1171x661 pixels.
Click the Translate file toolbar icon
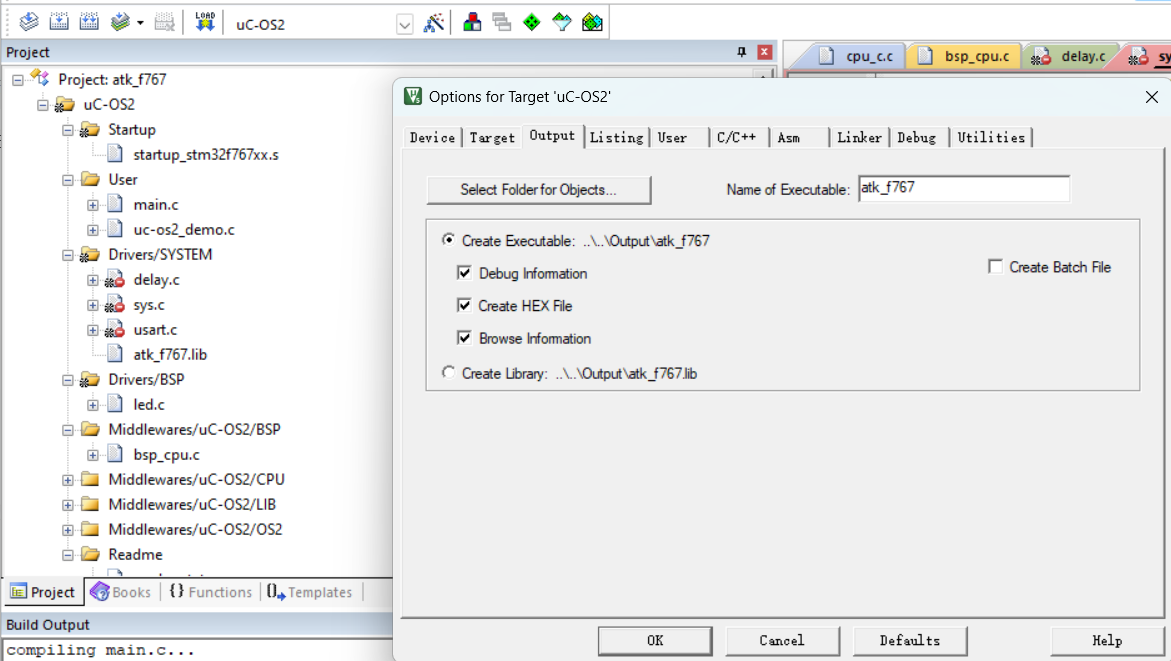pyautogui.click(x=29, y=22)
